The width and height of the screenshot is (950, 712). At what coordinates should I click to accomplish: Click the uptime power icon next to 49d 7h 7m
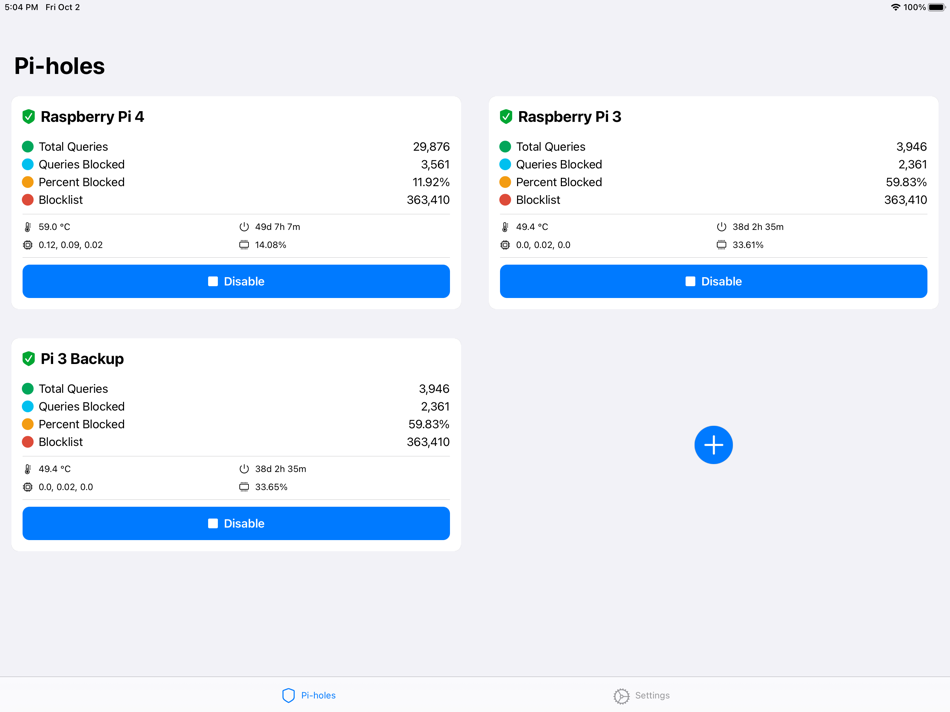(x=244, y=227)
